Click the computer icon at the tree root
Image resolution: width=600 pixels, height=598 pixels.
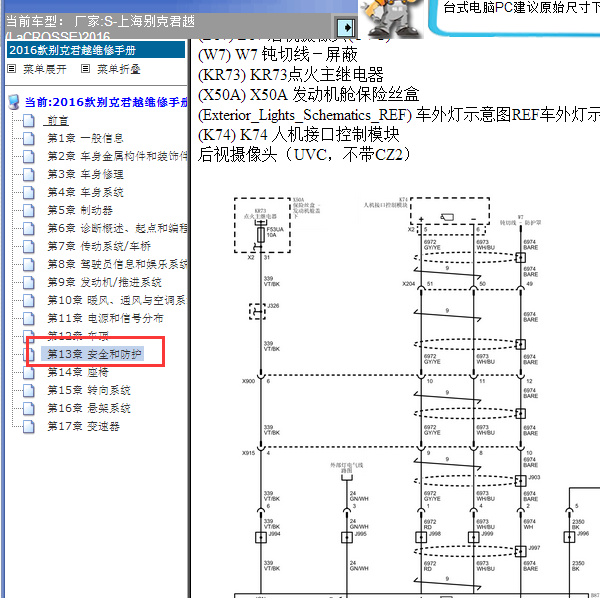14,102
